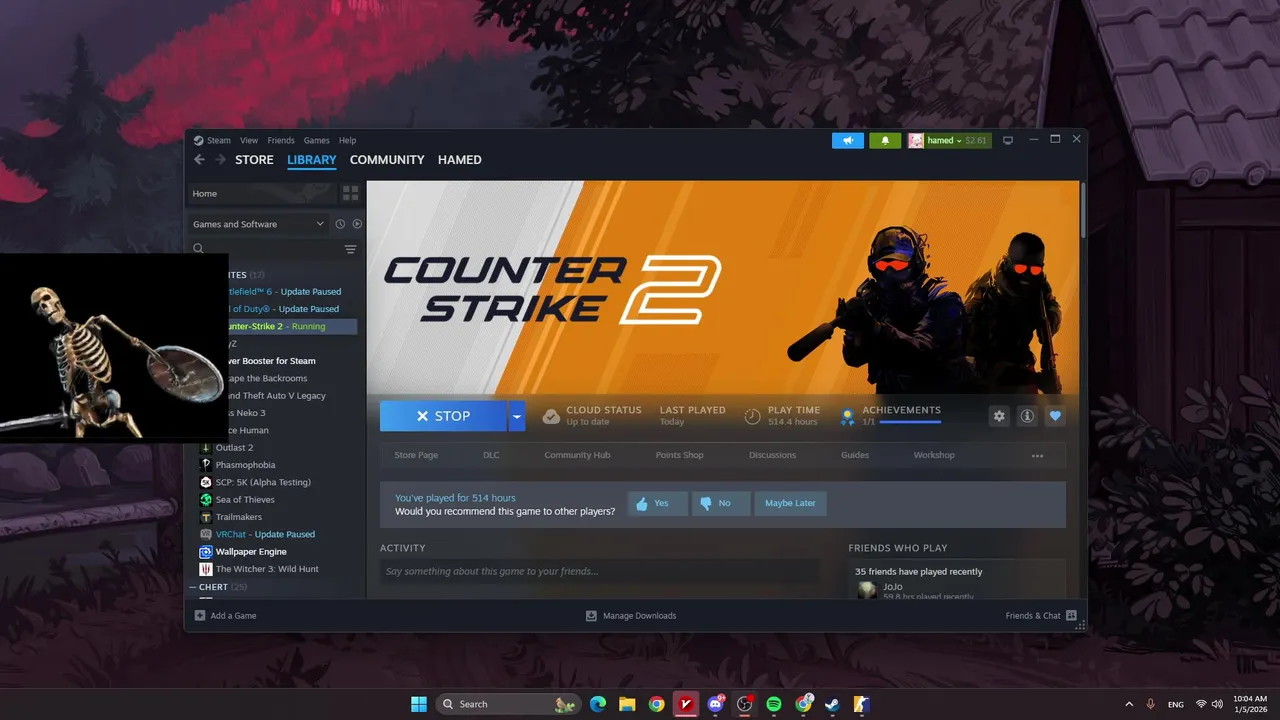Screen dimensions: 1280x720
Task: Open the Points Shop link
Action: pos(679,455)
